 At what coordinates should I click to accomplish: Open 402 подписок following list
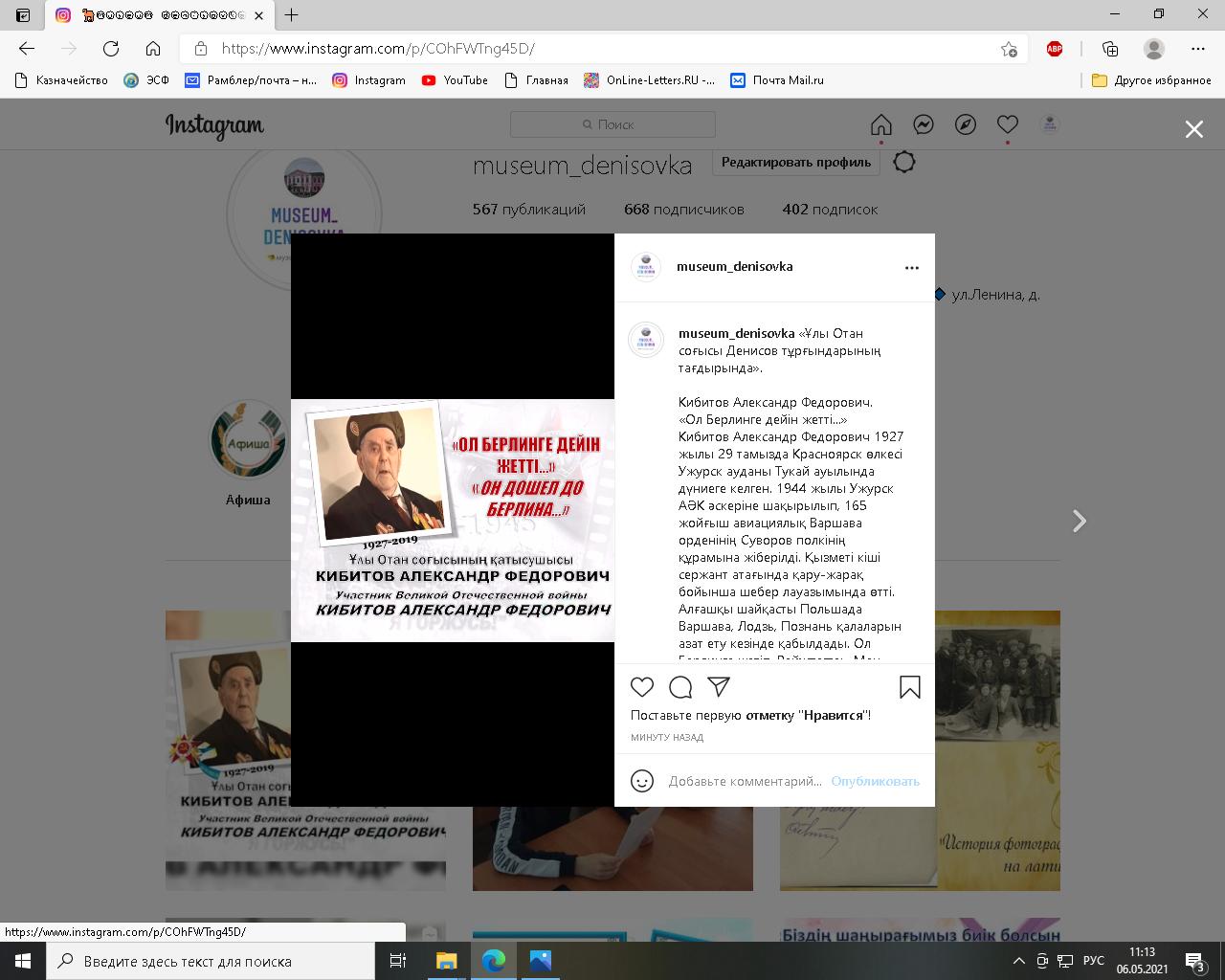point(830,209)
